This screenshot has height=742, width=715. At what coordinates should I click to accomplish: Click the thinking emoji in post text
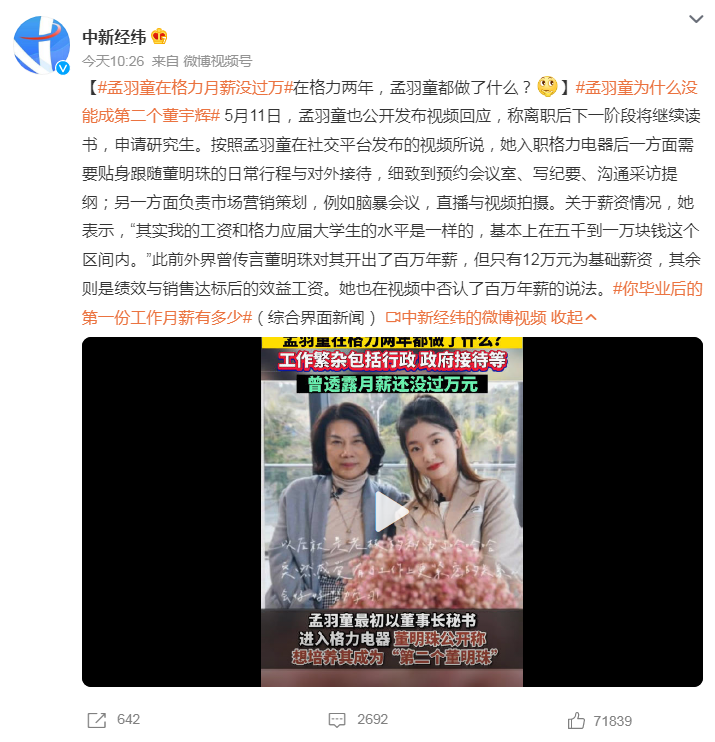(547, 87)
